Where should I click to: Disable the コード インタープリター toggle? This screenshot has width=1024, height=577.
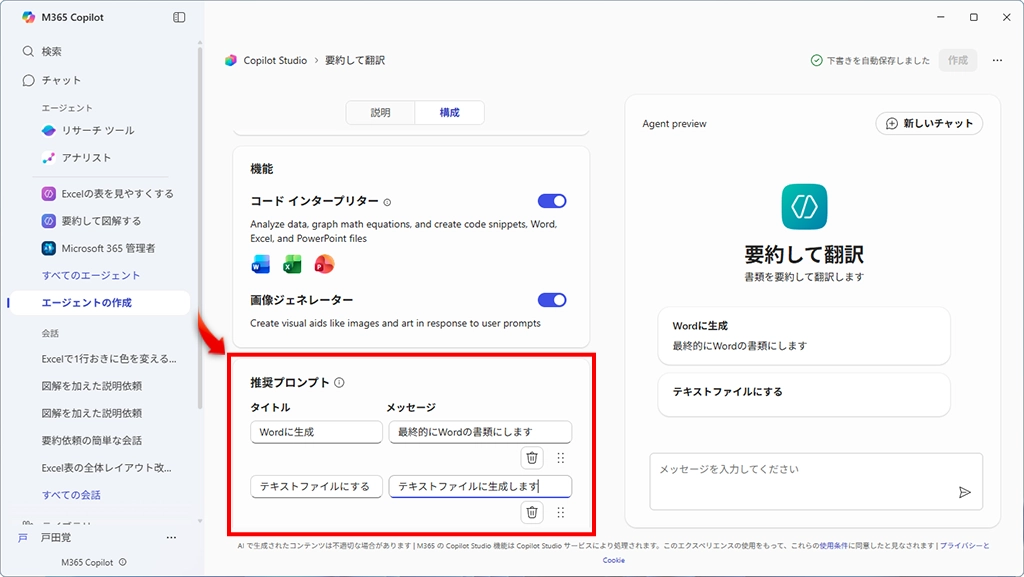coord(552,201)
